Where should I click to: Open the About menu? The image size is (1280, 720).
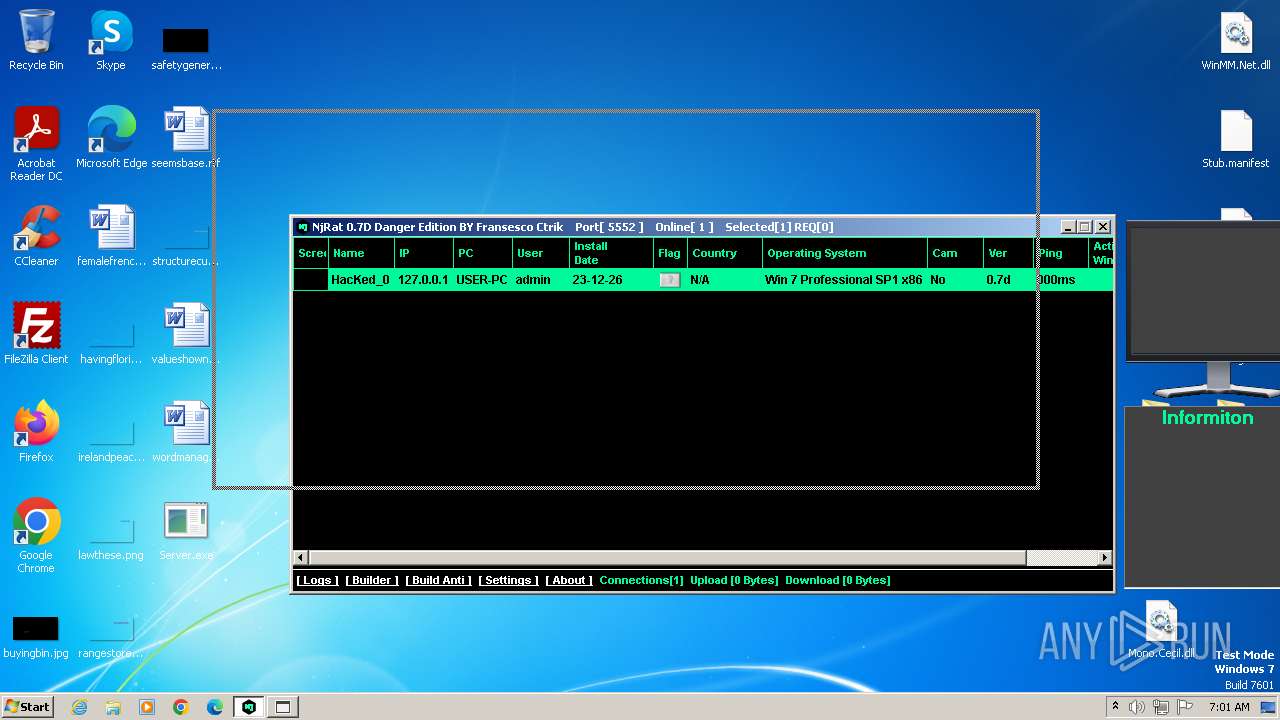point(569,580)
